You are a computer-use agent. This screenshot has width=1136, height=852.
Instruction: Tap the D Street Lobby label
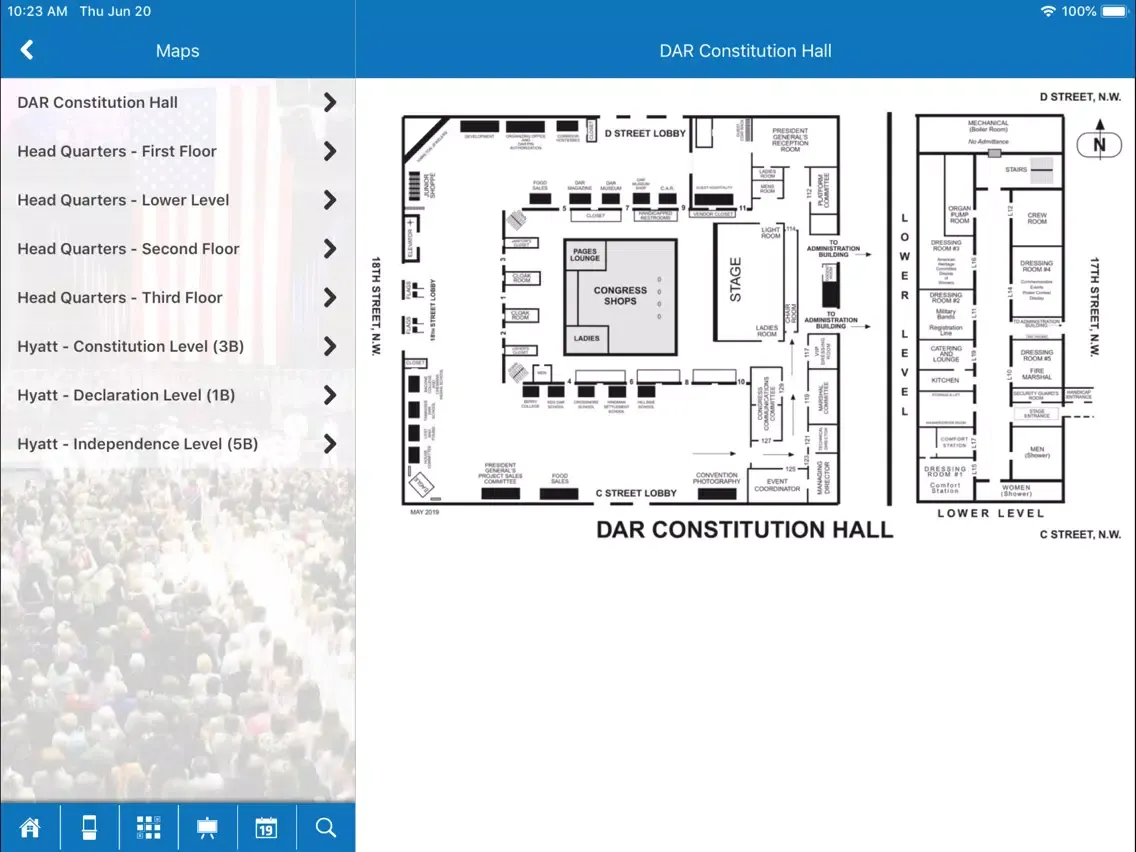pyautogui.click(x=645, y=133)
